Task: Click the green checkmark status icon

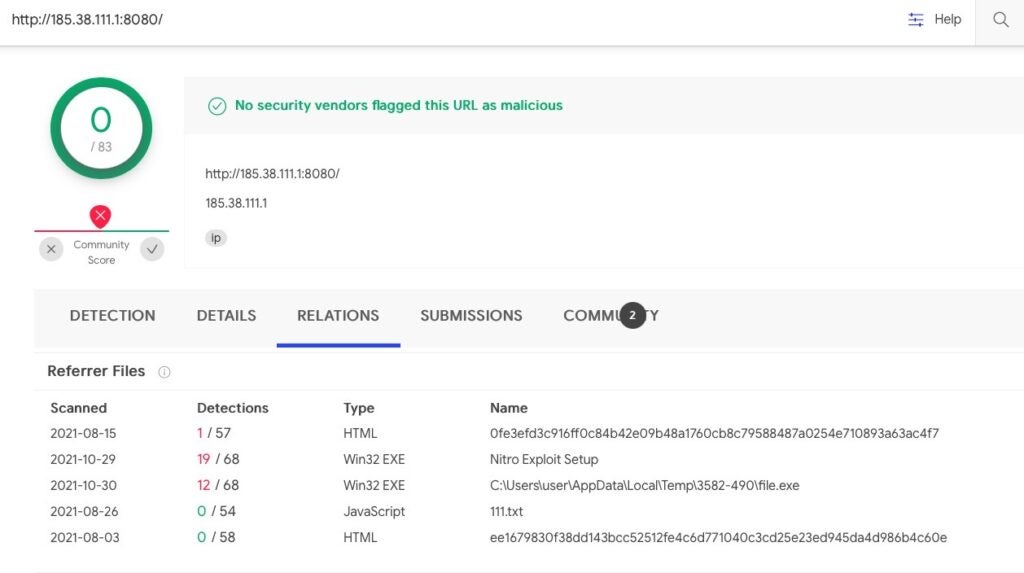Action: [217, 106]
